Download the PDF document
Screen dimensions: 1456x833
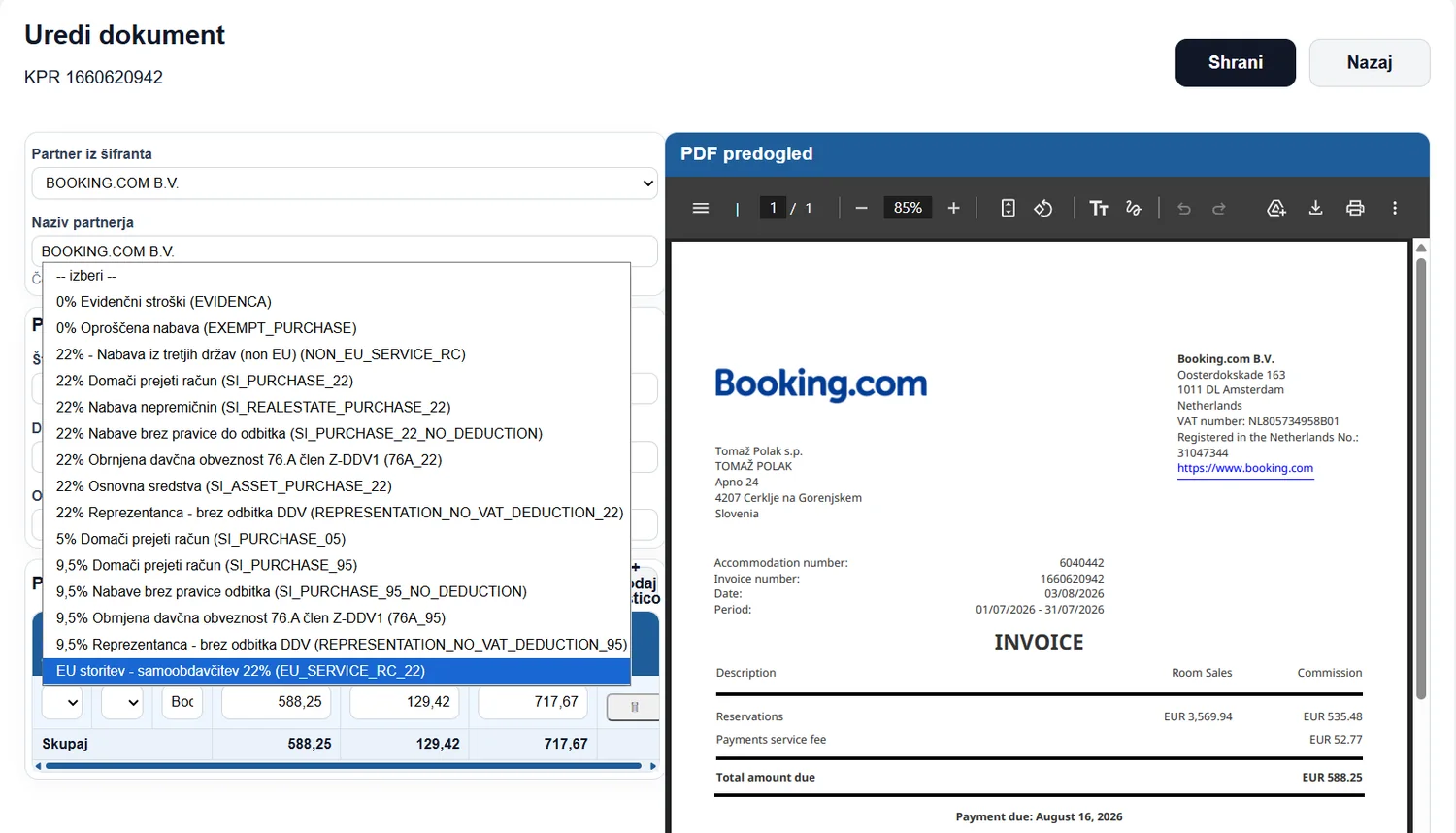click(1316, 208)
